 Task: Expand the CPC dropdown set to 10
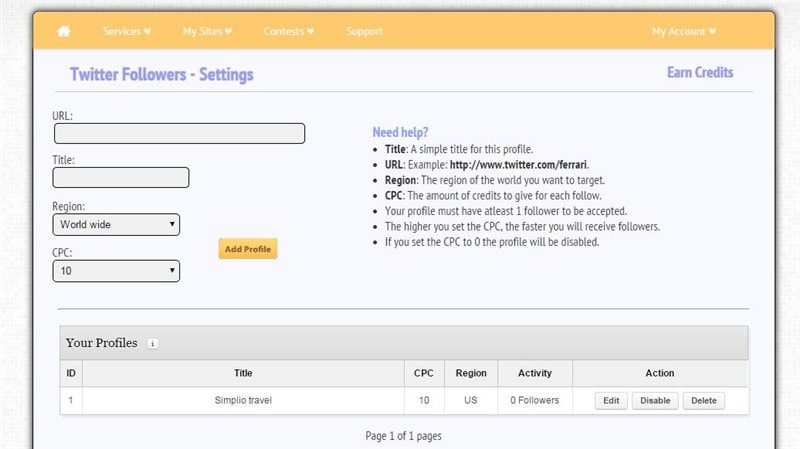point(116,271)
